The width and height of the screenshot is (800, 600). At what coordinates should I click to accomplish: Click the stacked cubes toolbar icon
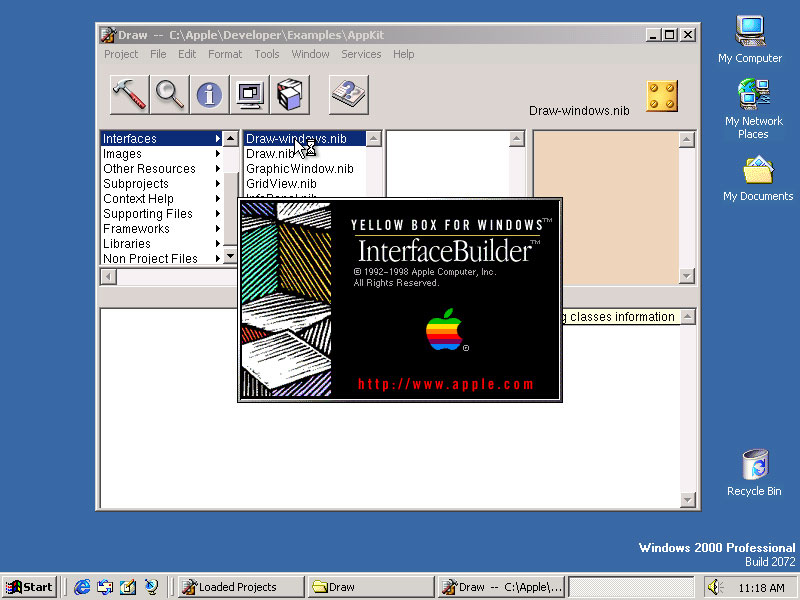[x=290, y=94]
